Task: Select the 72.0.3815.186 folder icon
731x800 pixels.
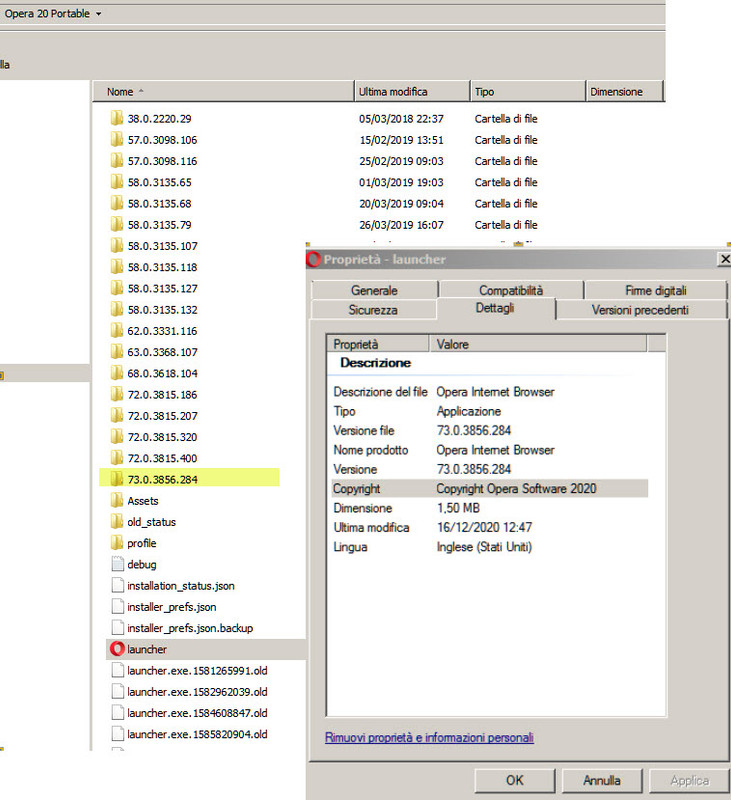Action: click(x=117, y=394)
